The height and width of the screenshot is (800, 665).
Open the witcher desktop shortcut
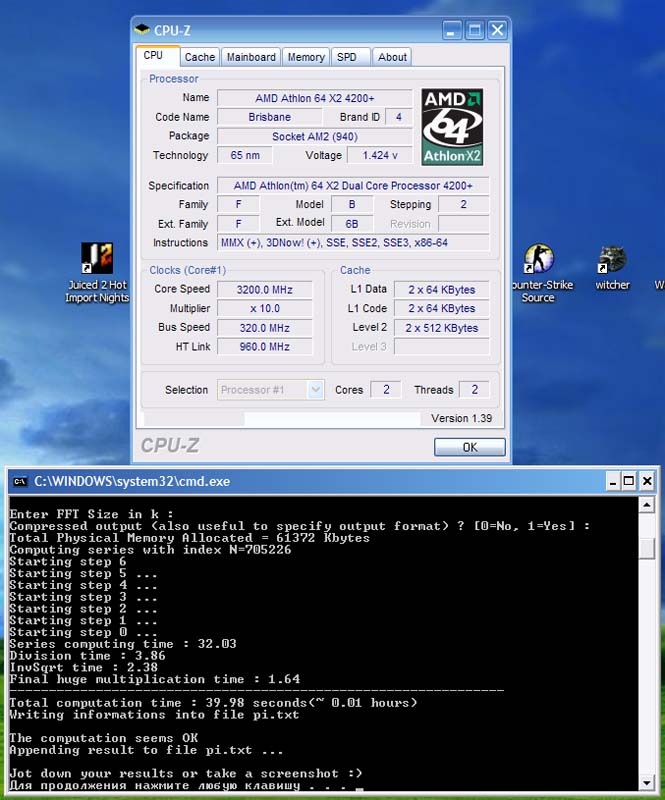click(612, 268)
